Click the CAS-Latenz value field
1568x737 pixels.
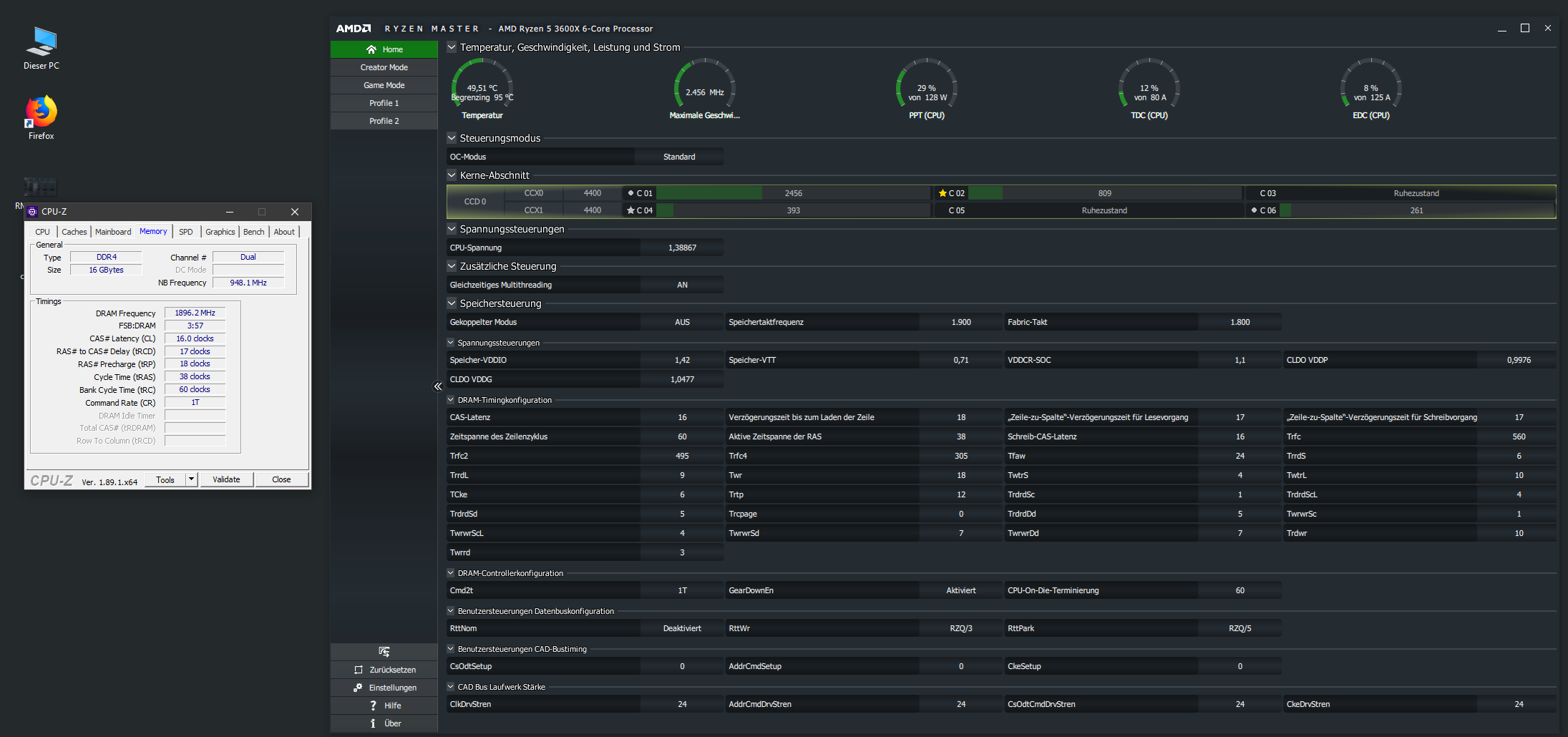(682, 417)
